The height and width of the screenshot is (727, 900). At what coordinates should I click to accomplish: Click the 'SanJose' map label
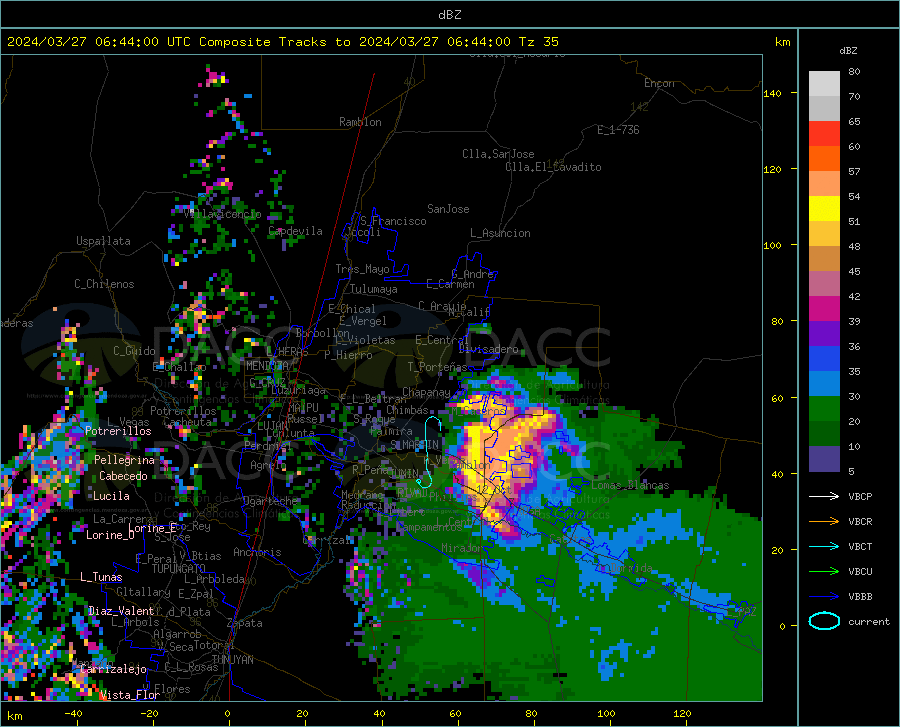(448, 209)
